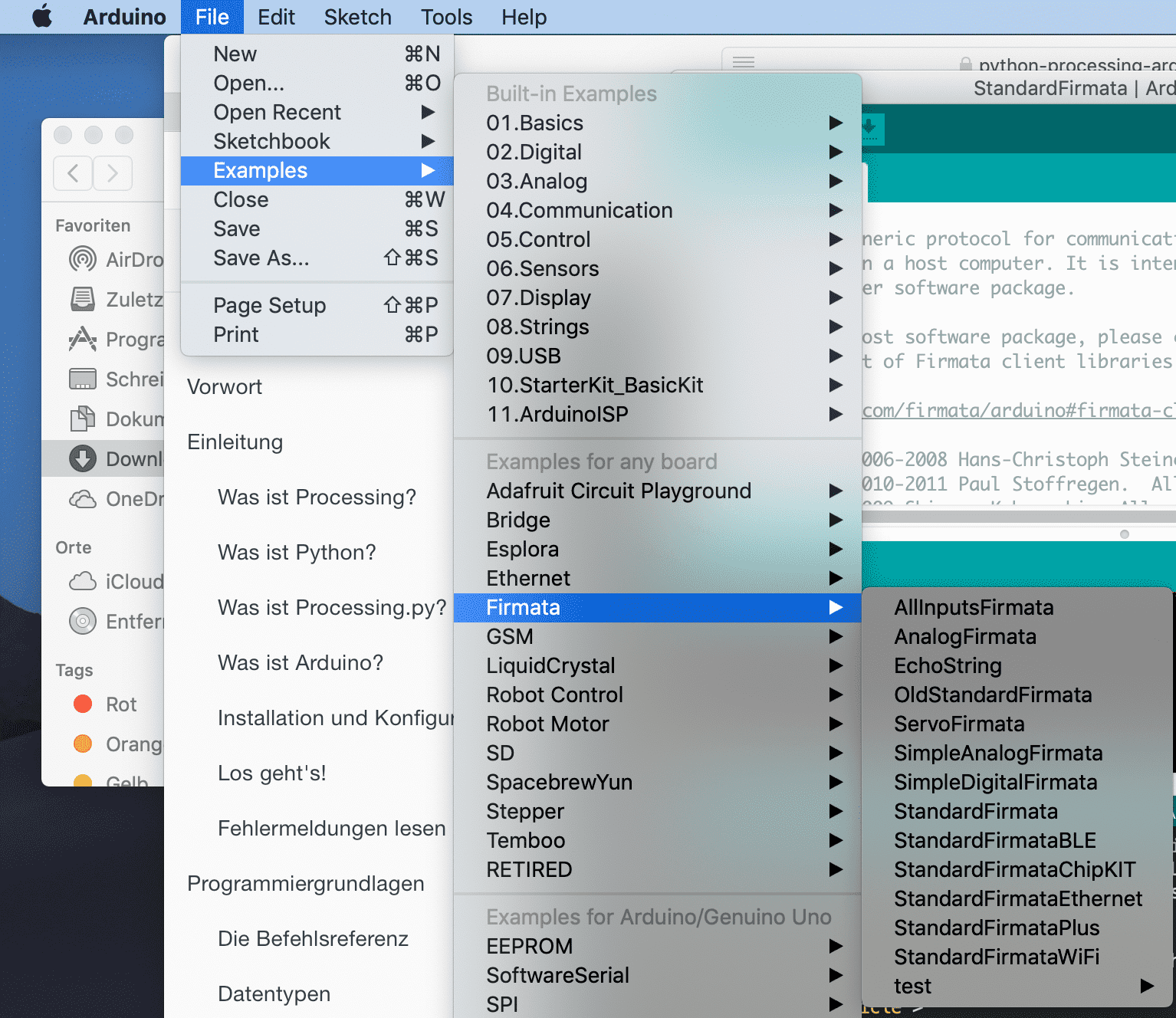The image size is (1176, 1018).
Task: Select the Zuletzt recents icon in Finder
Action: 83,299
